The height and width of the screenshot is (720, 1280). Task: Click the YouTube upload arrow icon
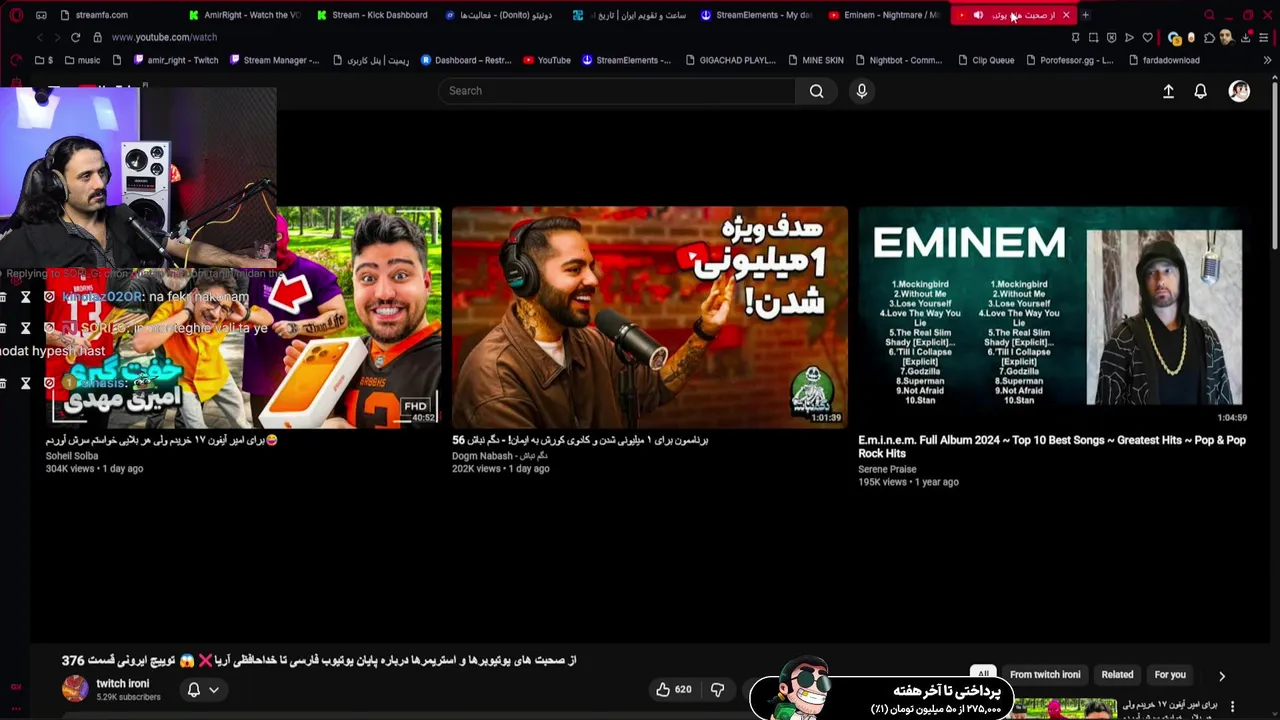pos(1168,91)
